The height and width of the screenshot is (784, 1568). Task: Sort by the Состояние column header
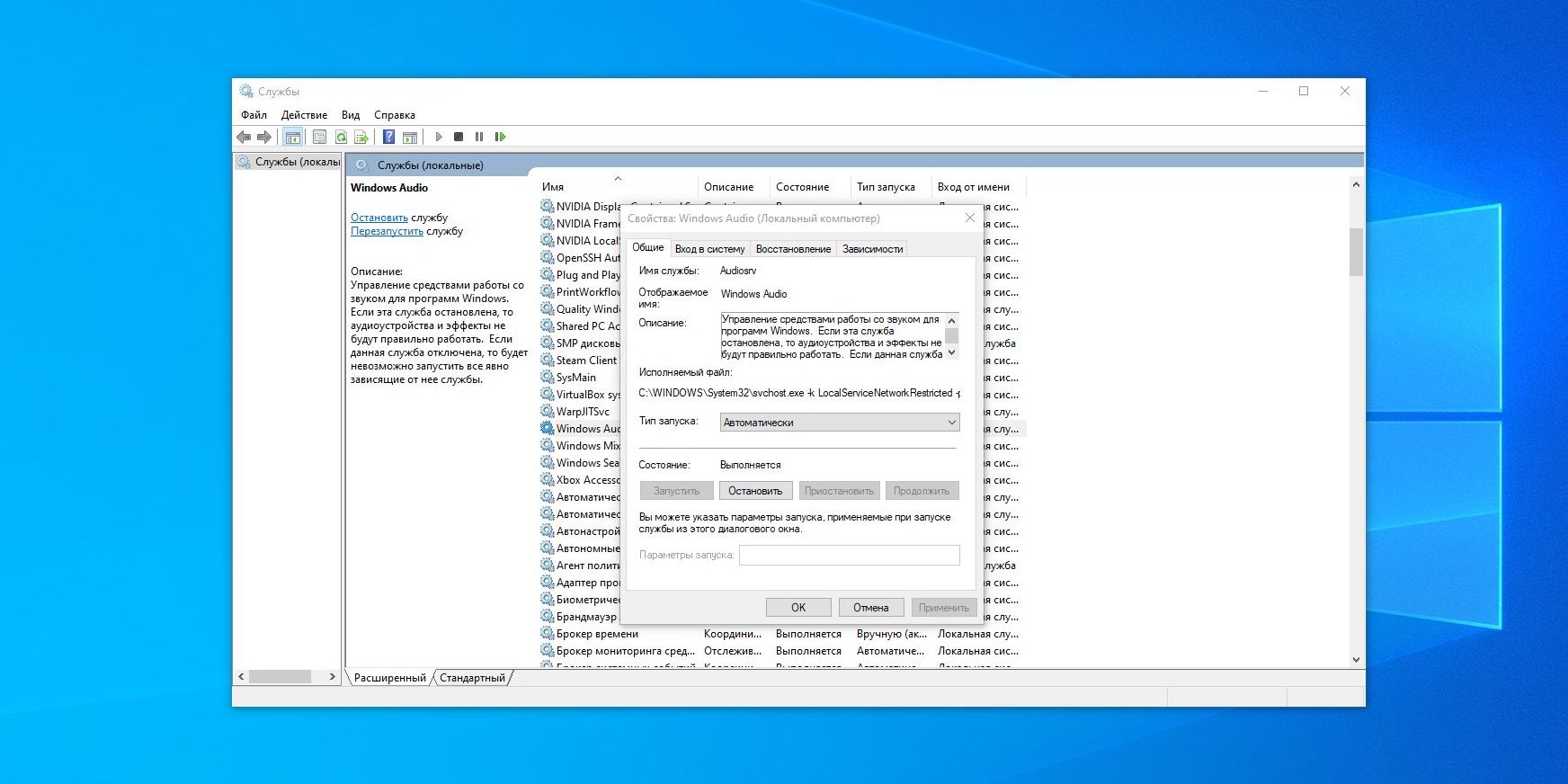click(x=810, y=187)
